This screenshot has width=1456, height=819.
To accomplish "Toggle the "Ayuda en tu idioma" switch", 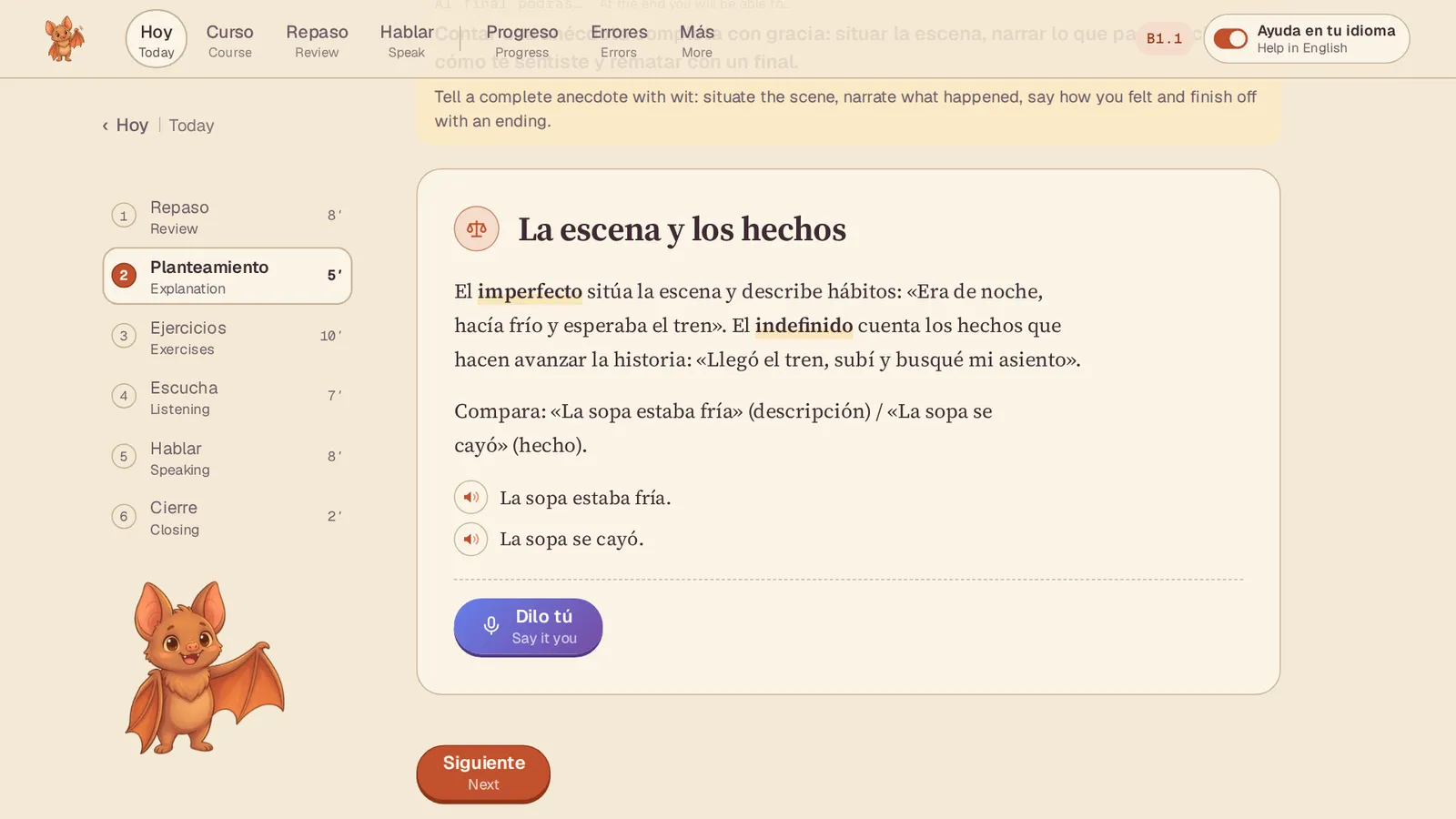I will 1230,38.
